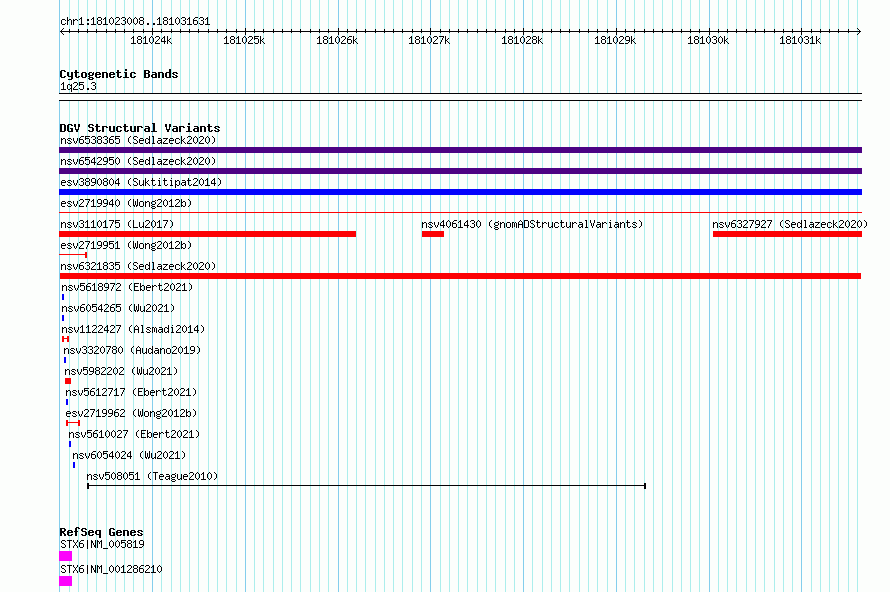
Task: Select the nsv1122427 small red marker
Action: [x=65, y=339]
